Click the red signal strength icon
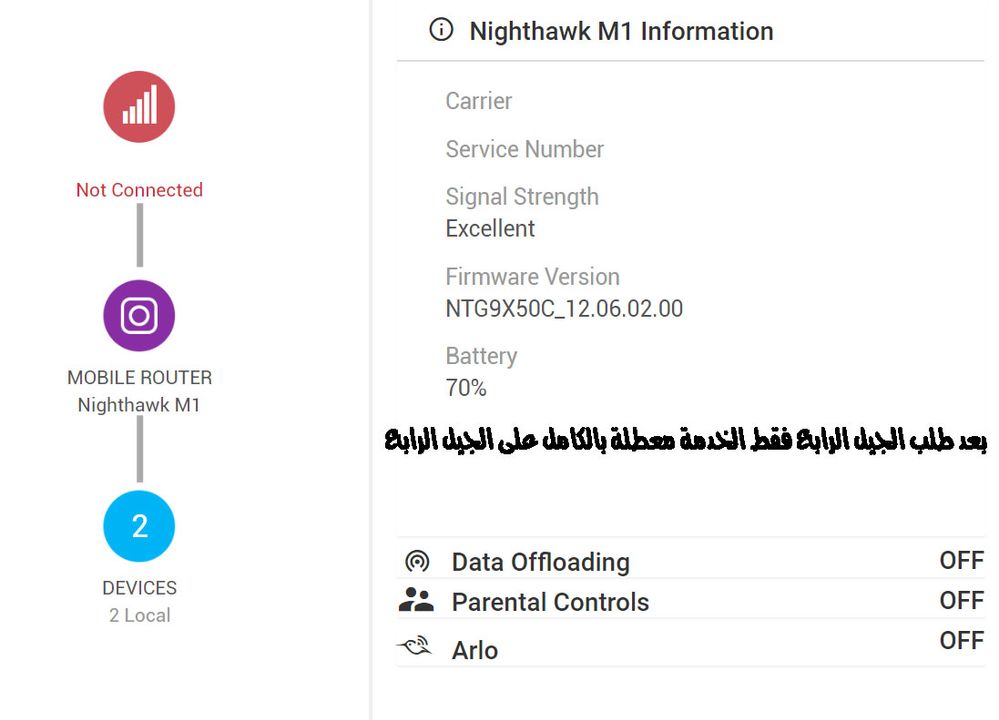Image resolution: width=999 pixels, height=720 pixels. (x=139, y=106)
